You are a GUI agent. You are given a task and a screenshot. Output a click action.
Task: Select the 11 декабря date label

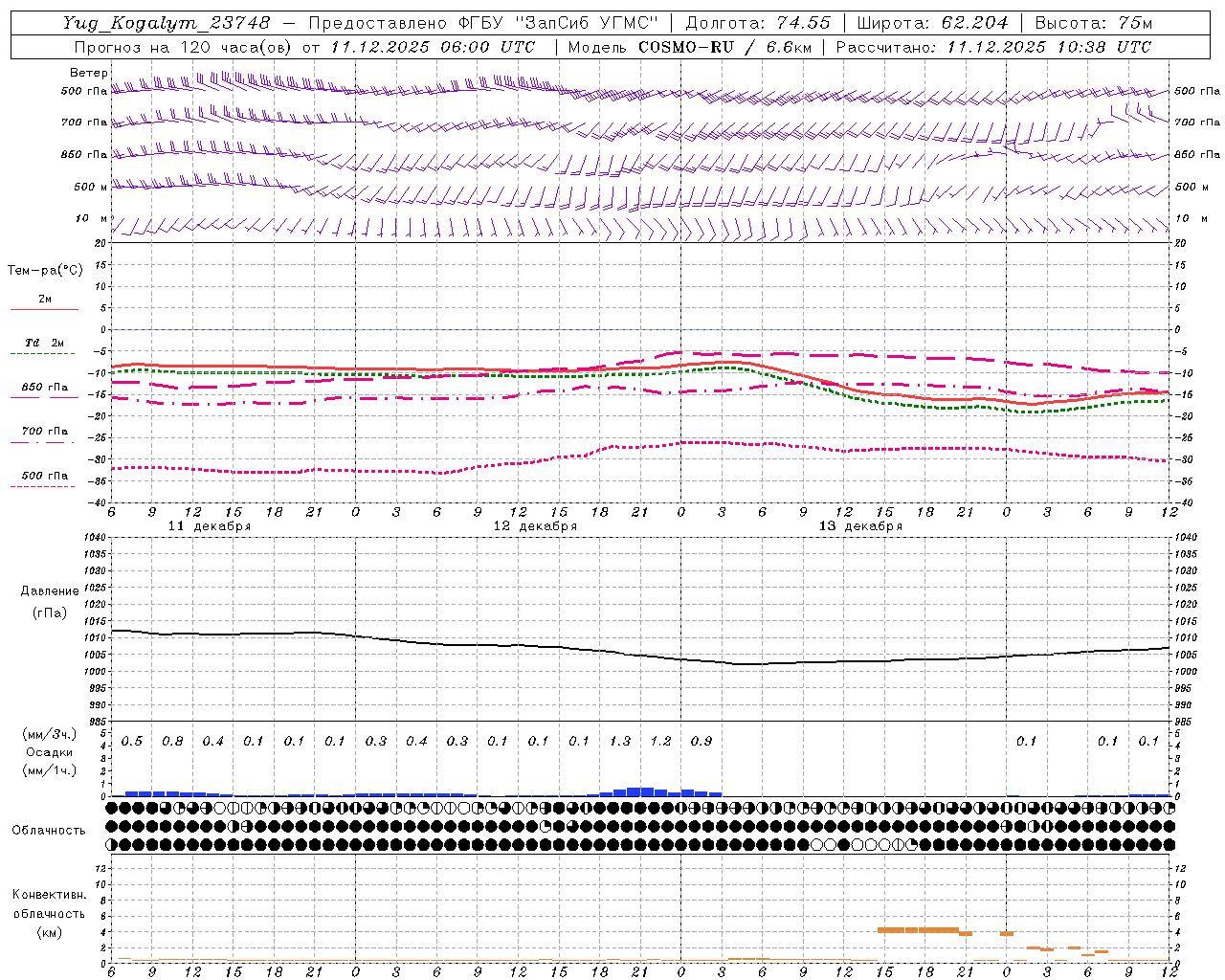[x=210, y=526]
